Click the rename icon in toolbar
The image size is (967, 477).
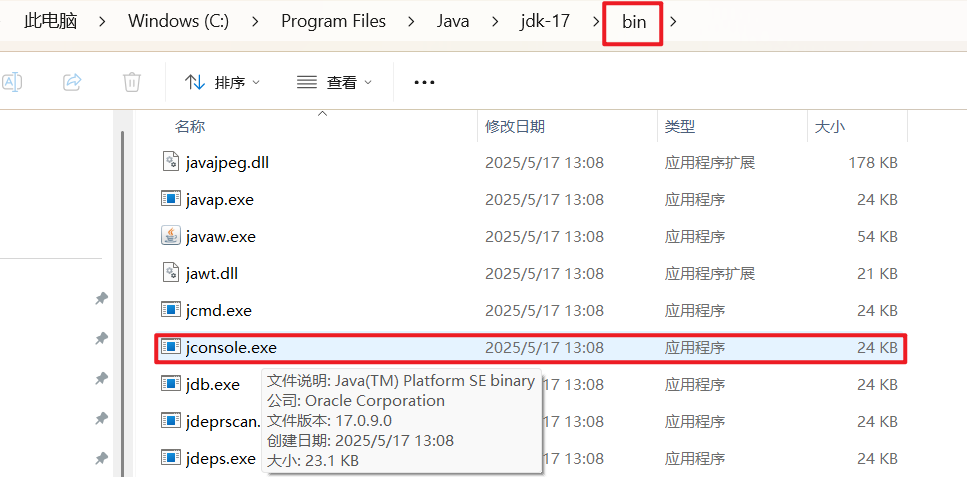pos(11,81)
